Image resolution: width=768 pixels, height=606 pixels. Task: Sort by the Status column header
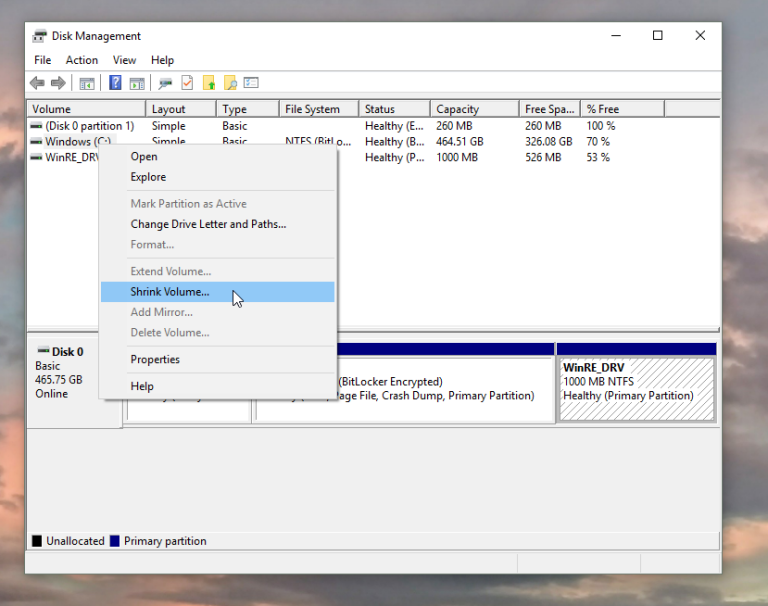coord(394,109)
